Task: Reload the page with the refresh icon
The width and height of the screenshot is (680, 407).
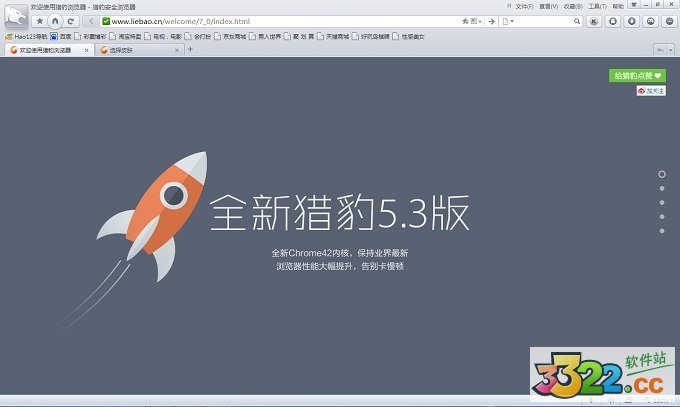Action: pyautogui.click(x=70, y=21)
